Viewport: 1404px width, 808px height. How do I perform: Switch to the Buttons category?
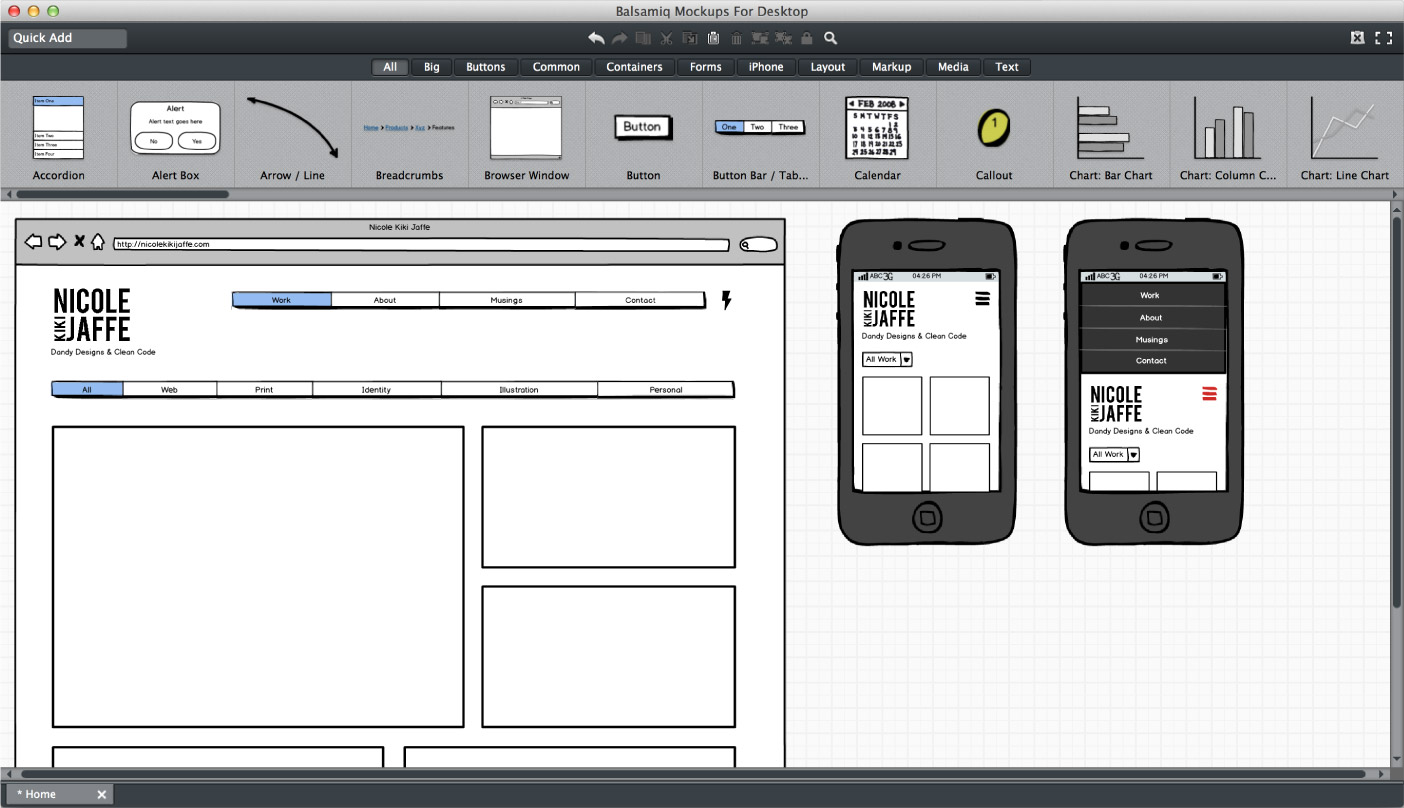486,67
